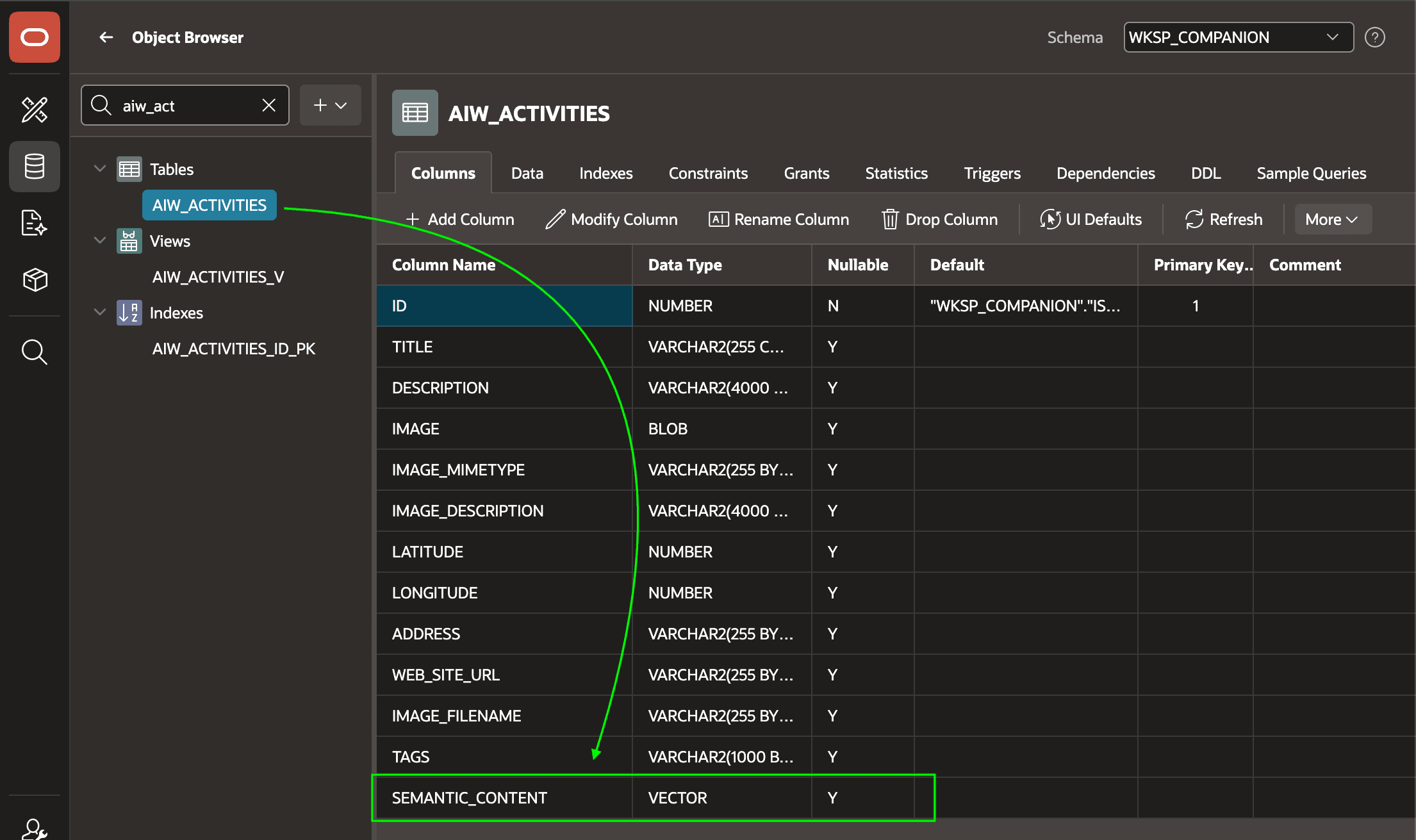Open the More dropdown menu
Viewport: 1416px width, 840px height.
point(1333,219)
